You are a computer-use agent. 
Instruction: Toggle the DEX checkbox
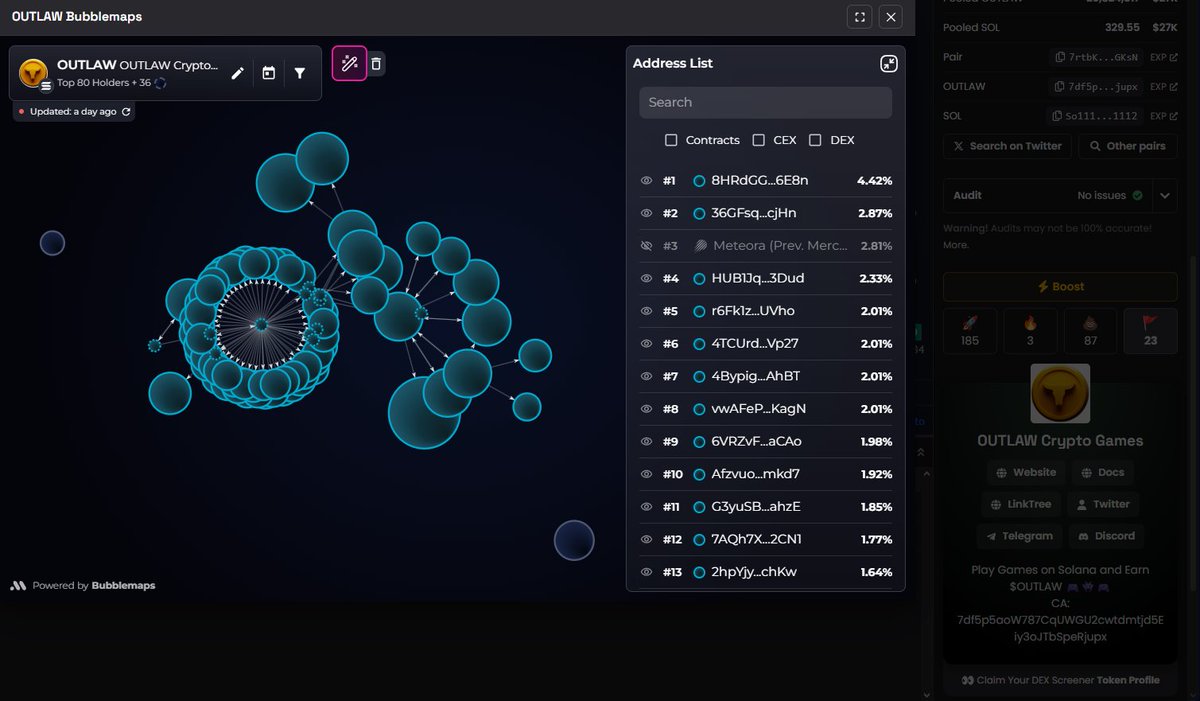point(816,140)
